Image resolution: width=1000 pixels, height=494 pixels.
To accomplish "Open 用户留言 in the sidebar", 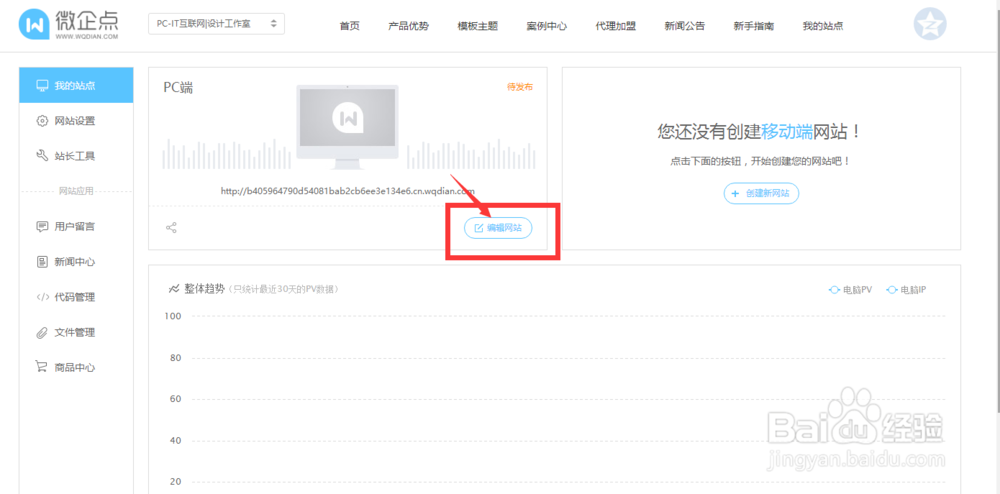I will 77,226.
